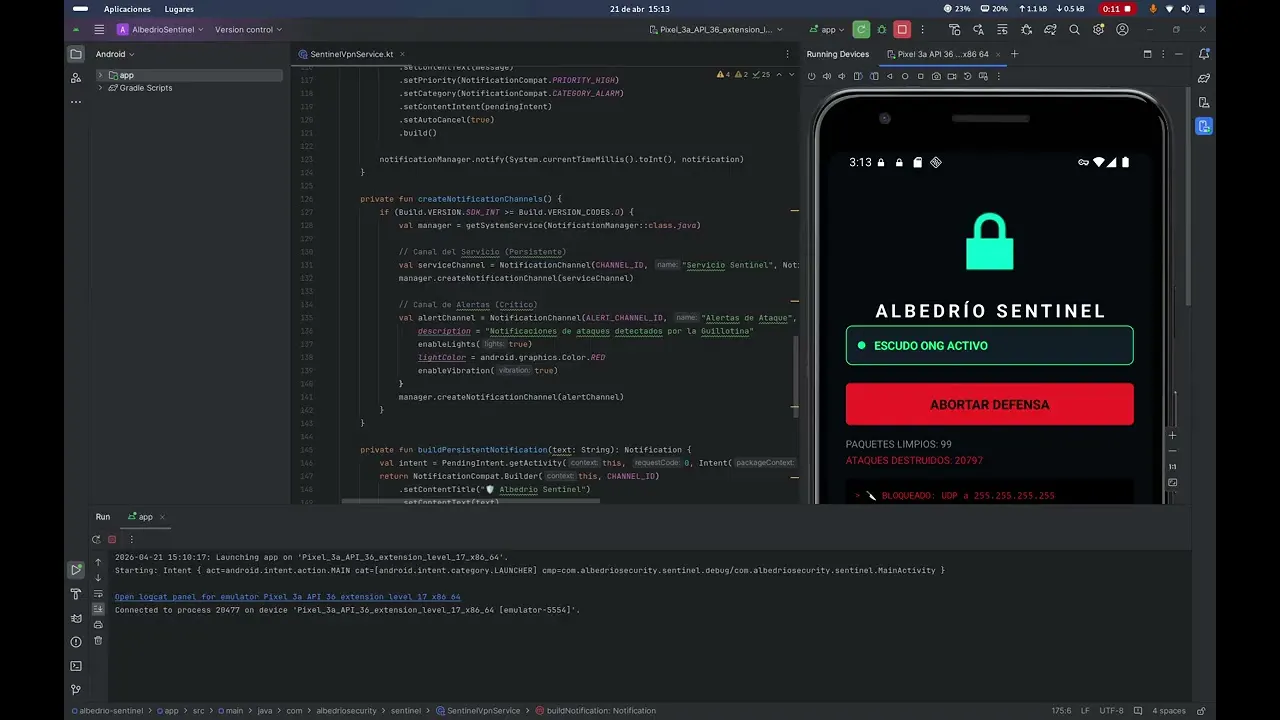Viewport: 1280px width, 720px height.
Task: Zoom in emulator with plus button
Action: [x=1173, y=435]
